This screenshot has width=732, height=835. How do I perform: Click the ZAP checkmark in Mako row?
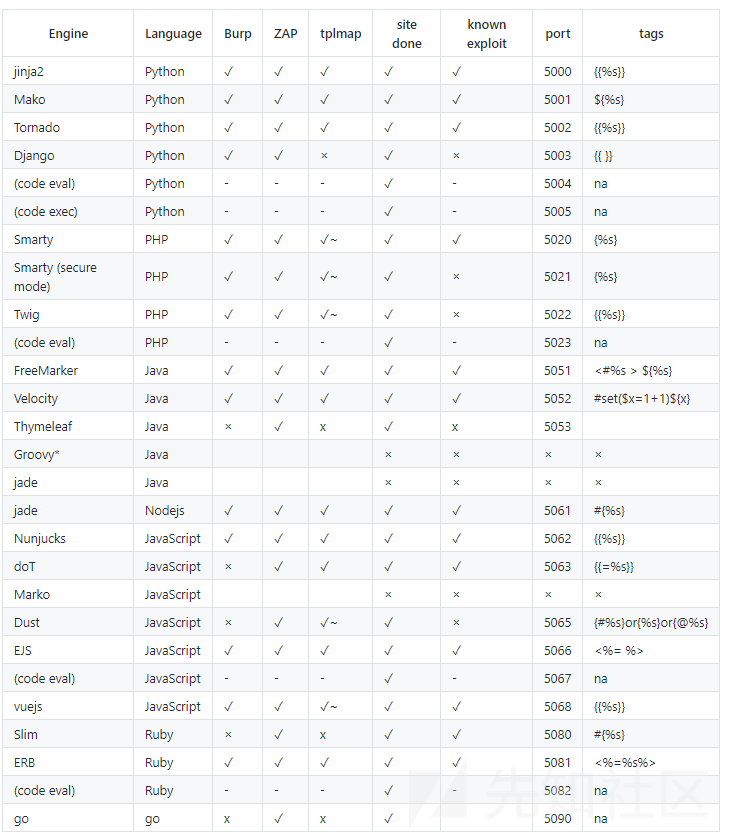tap(278, 100)
